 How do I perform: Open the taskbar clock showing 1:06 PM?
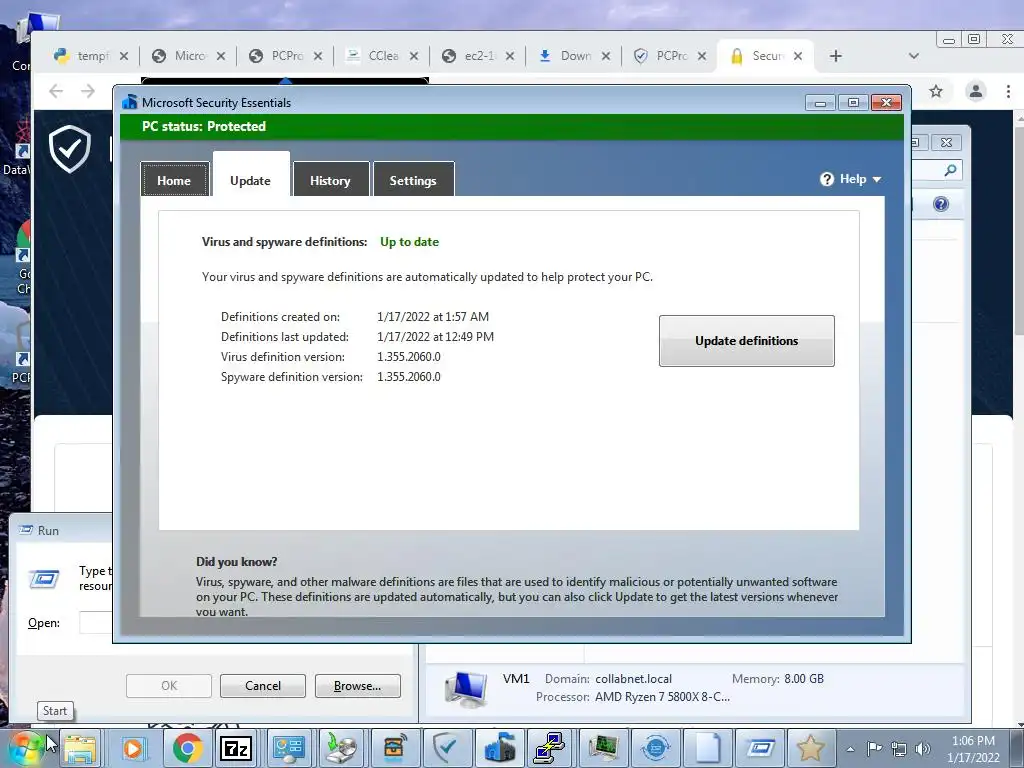(x=973, y=749)
